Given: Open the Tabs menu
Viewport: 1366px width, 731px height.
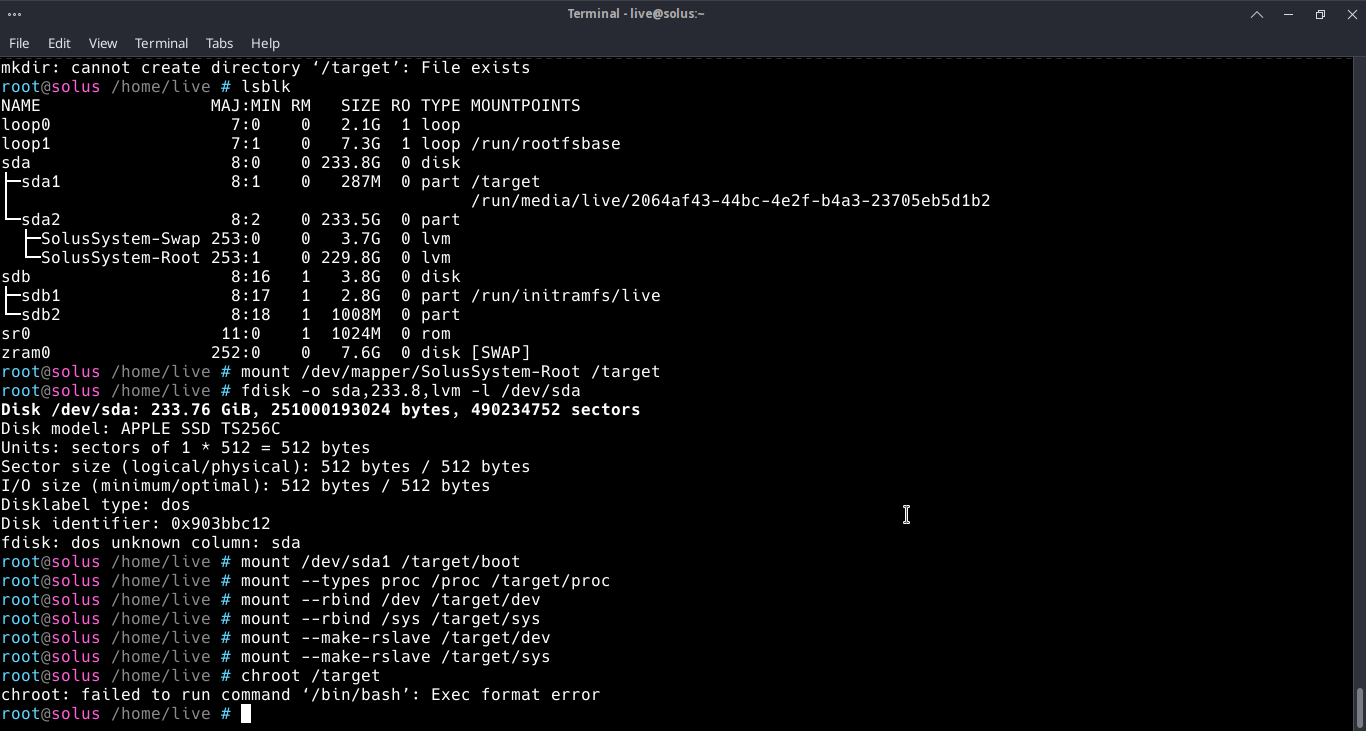Looking at the screenshot, I should pyautogui.click(x=219, y=43).
